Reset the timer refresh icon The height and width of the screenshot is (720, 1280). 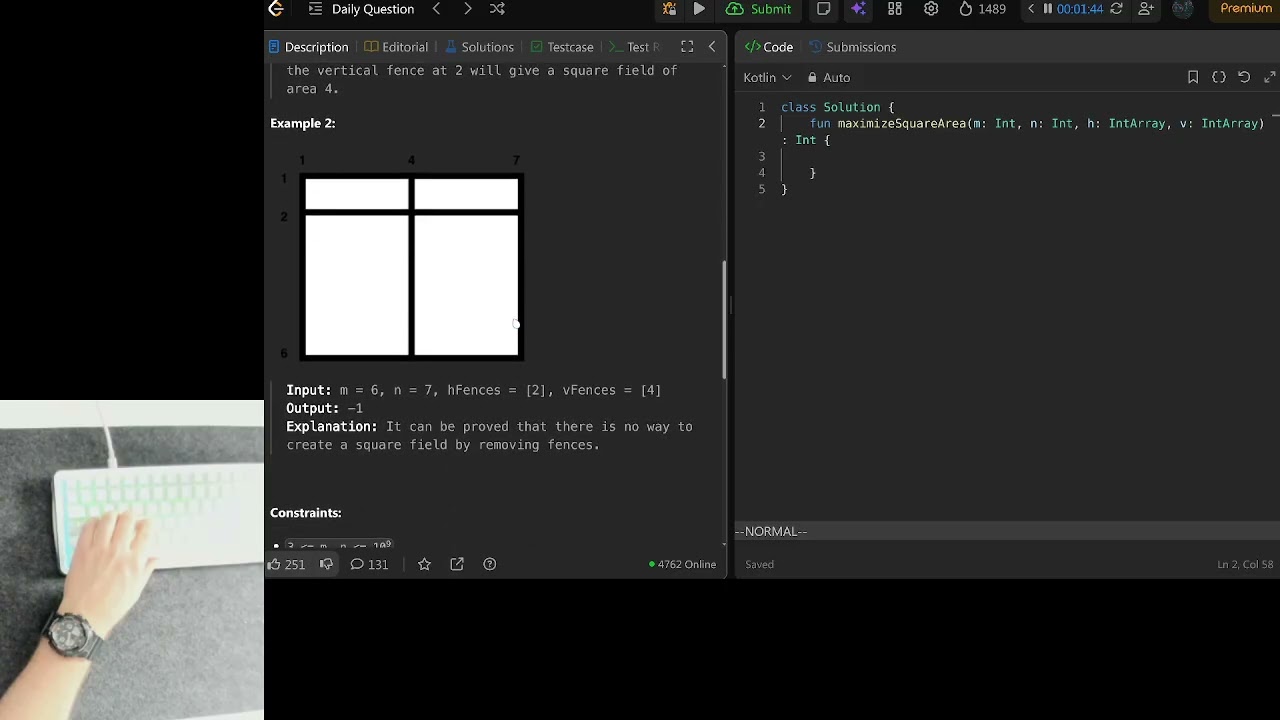tap(1116, 9)
